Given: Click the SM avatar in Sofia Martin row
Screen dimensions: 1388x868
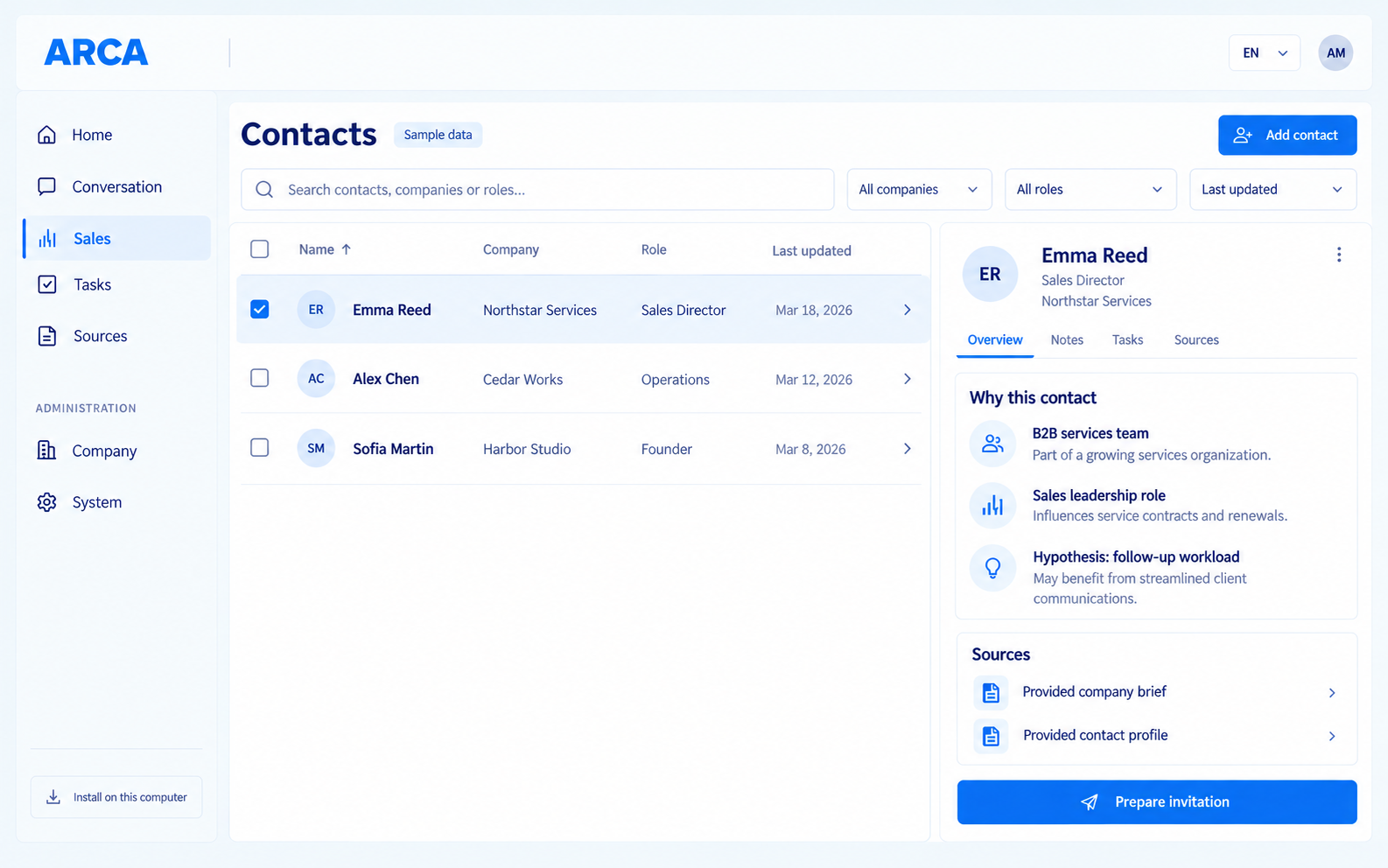Looking at the screenshot, I should 316,449.
